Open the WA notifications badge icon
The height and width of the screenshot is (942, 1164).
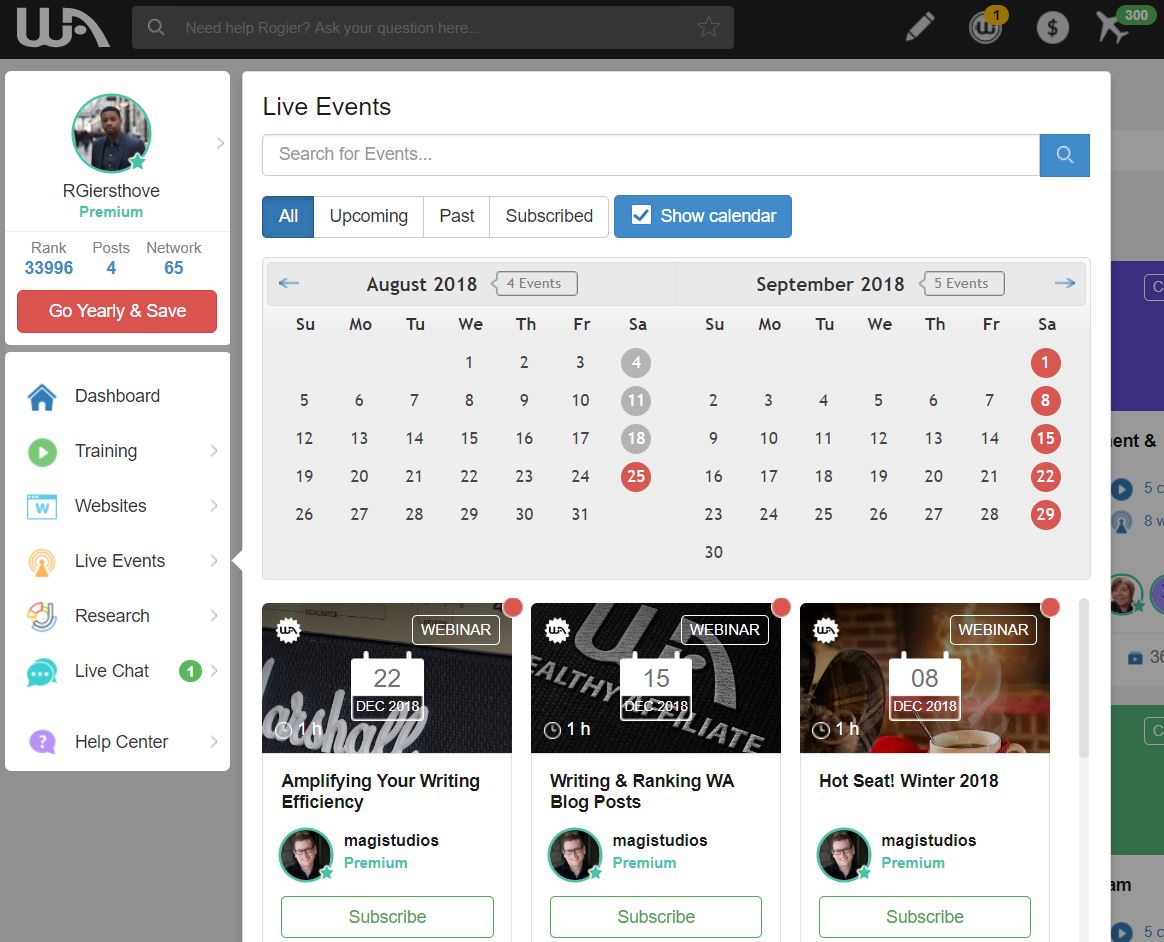pos(986,27)
